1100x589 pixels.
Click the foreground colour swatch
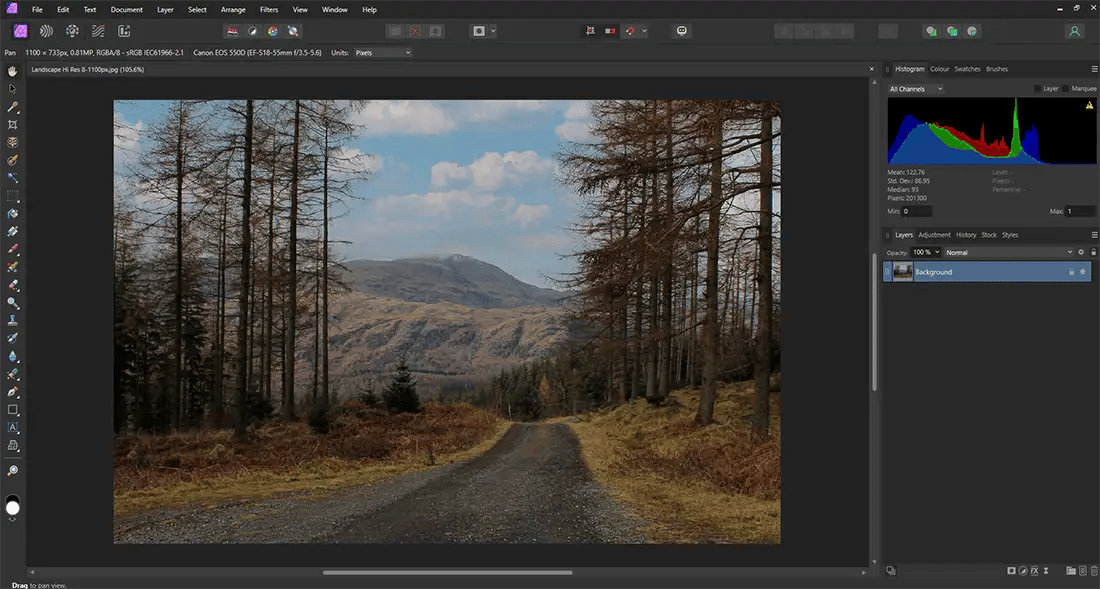[x=13, y=508]
